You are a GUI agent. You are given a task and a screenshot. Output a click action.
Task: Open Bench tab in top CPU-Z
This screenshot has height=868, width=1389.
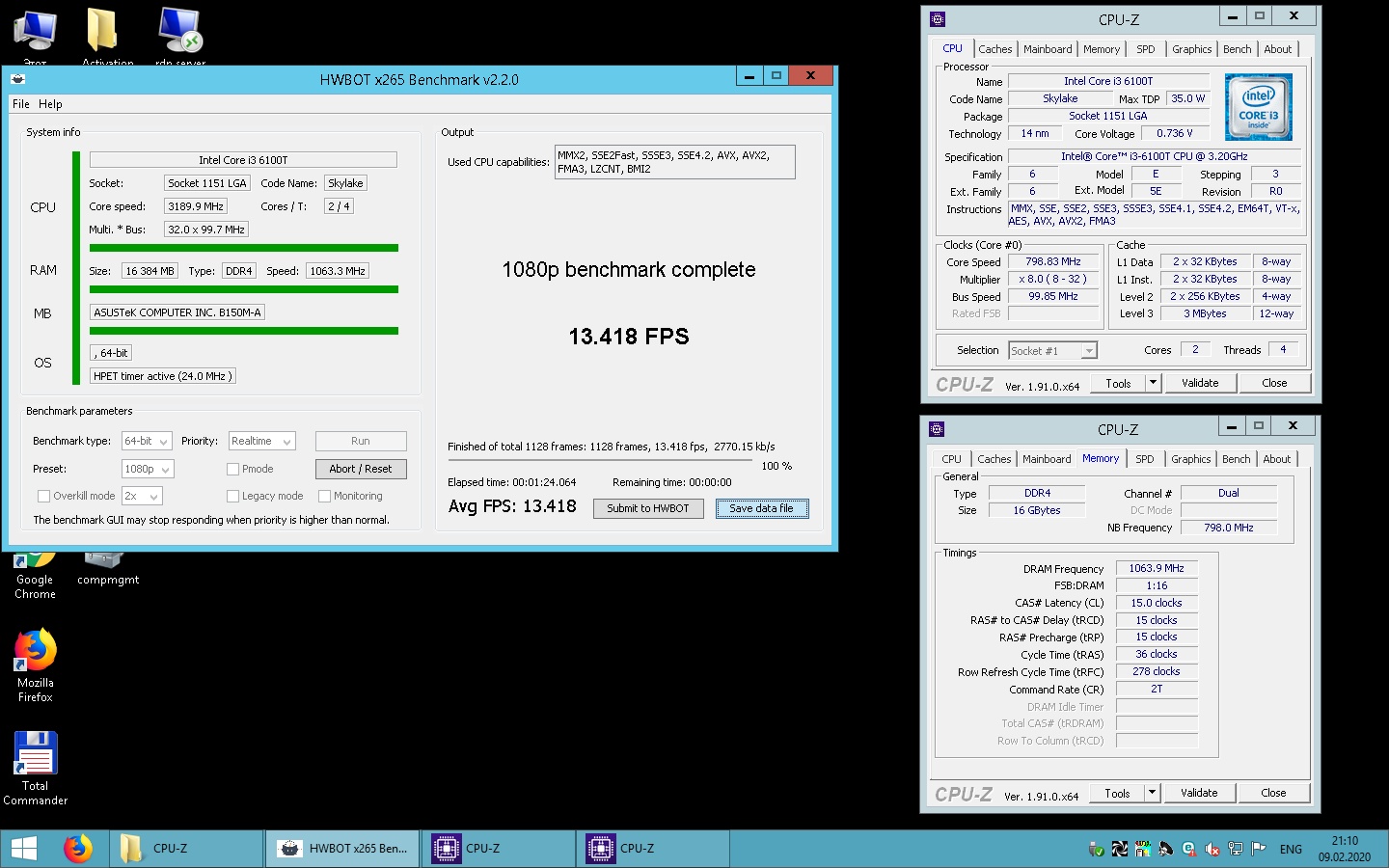[x=1237, y=49]
